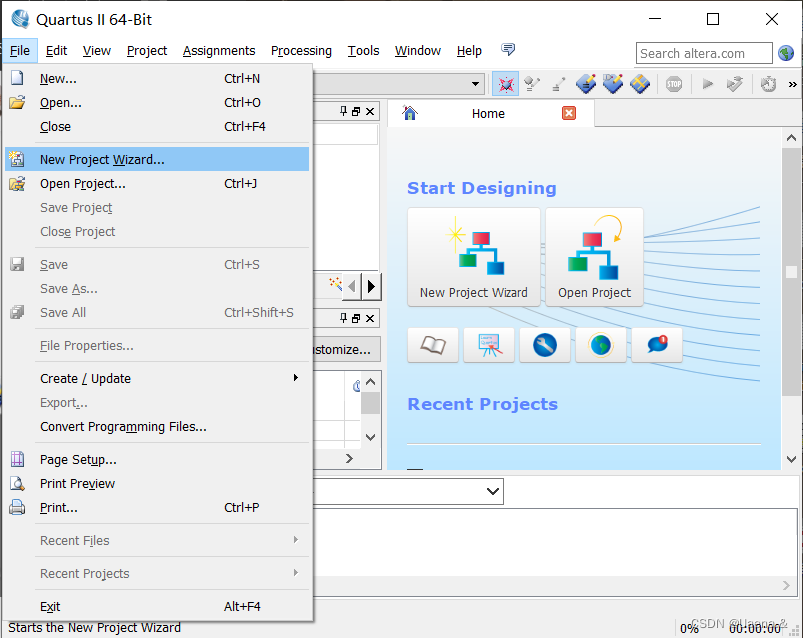Screen dimensions: 803x638
Task: Expand the Recent Projects submenu
Action: pyautogui.click(x=295, y=572)
